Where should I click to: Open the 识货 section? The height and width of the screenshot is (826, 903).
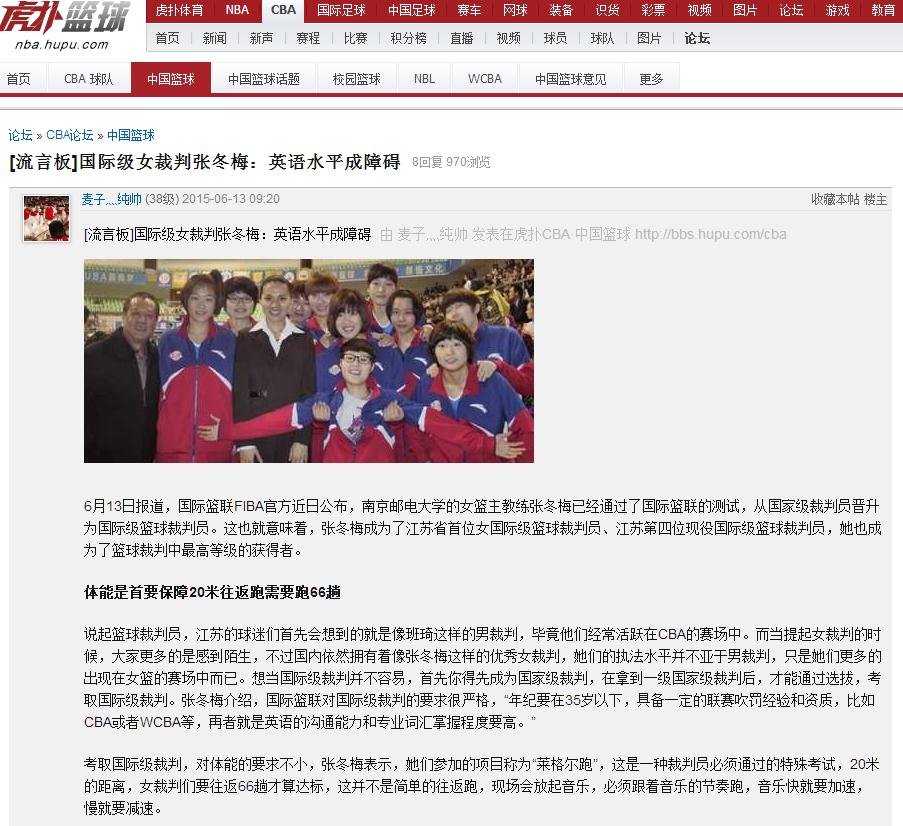click(x=607, y=10)
